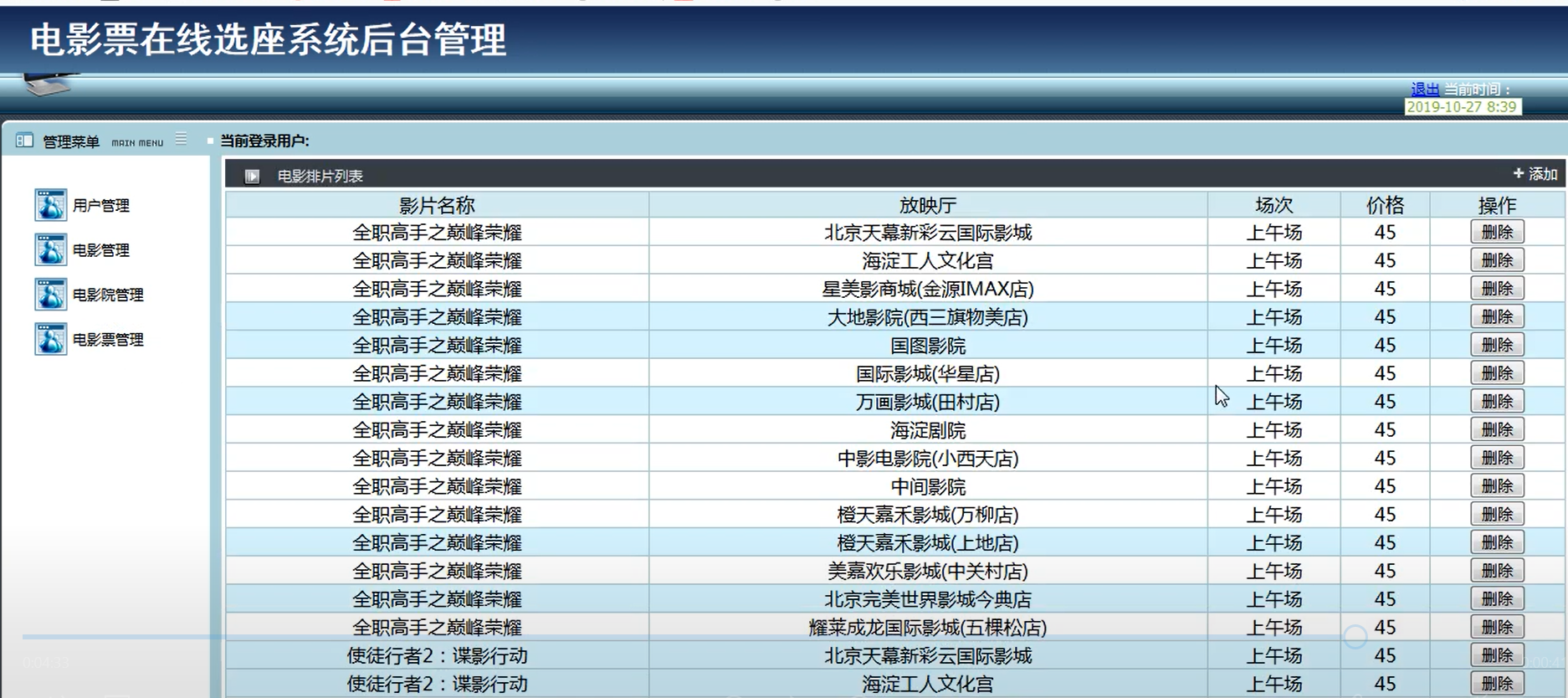Delete 使徒行者2 at 海淀工人文化宫
Viewport: 1568px width, 698px height.
[x=1497, y=684]
